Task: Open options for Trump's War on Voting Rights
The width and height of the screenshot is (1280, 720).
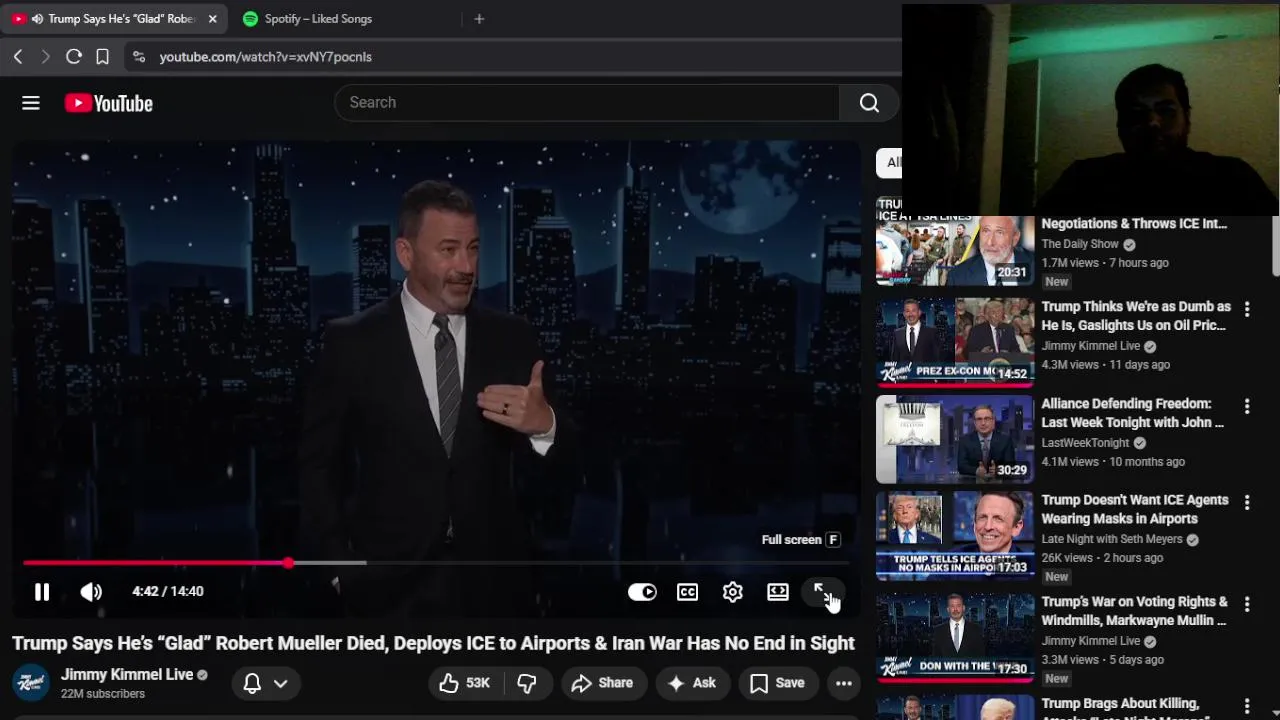Action: click(1247, 604)
